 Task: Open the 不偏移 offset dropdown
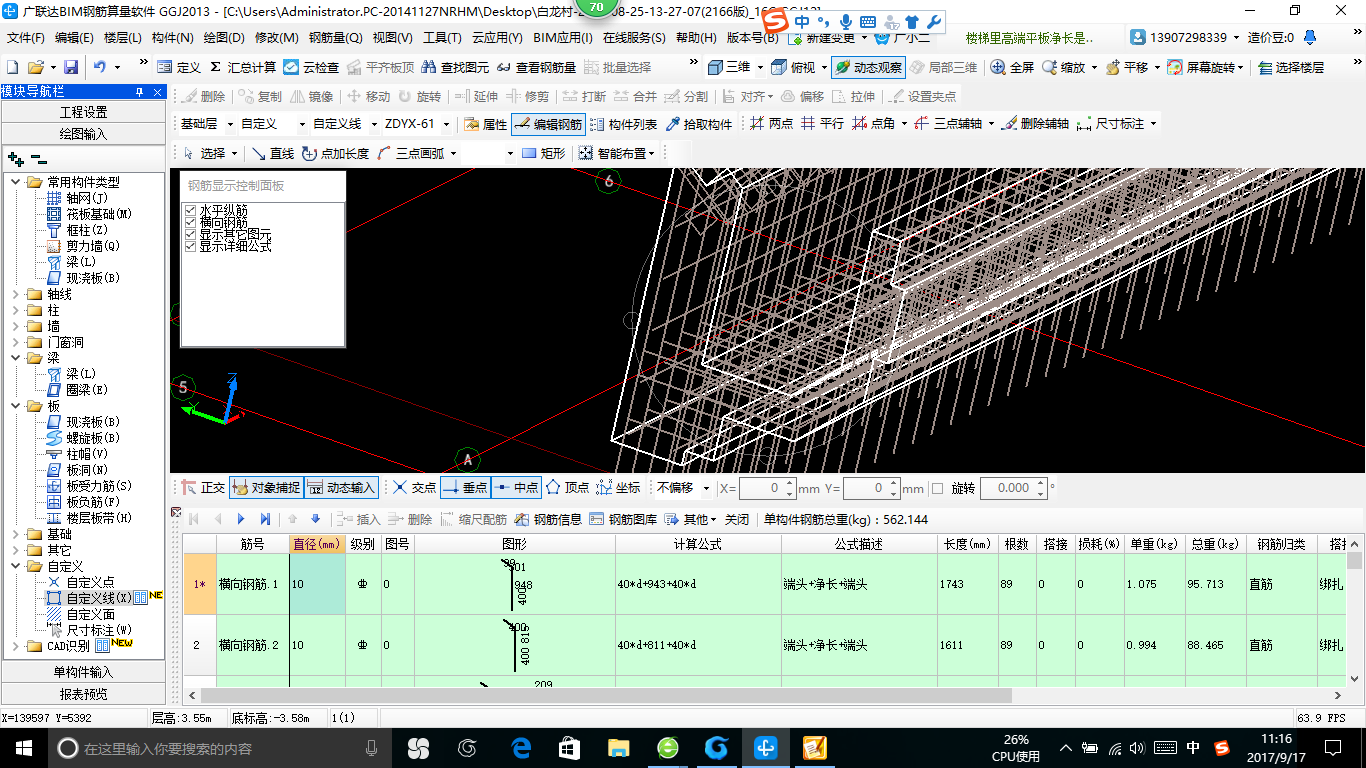707,488
